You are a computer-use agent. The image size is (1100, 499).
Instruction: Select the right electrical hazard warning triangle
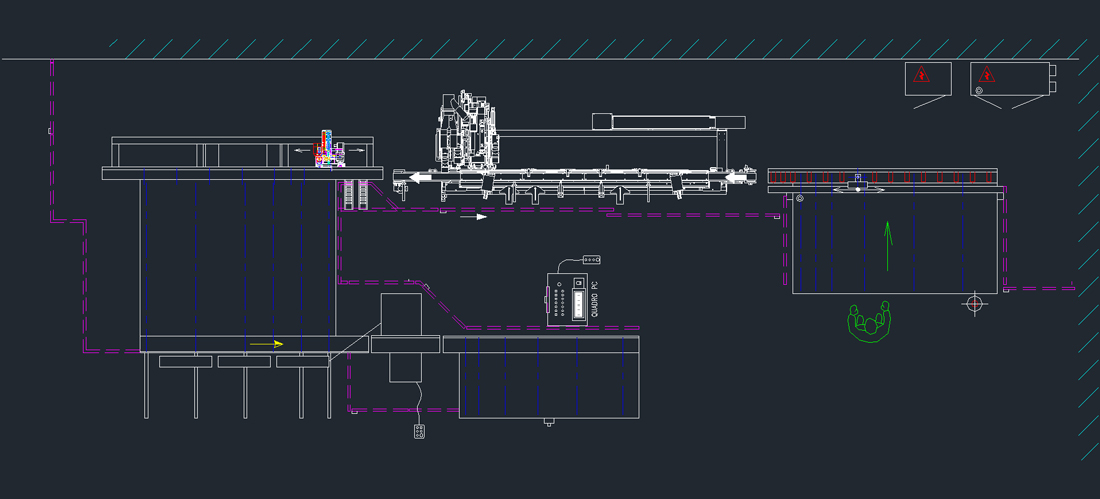(x=986, y=74)
